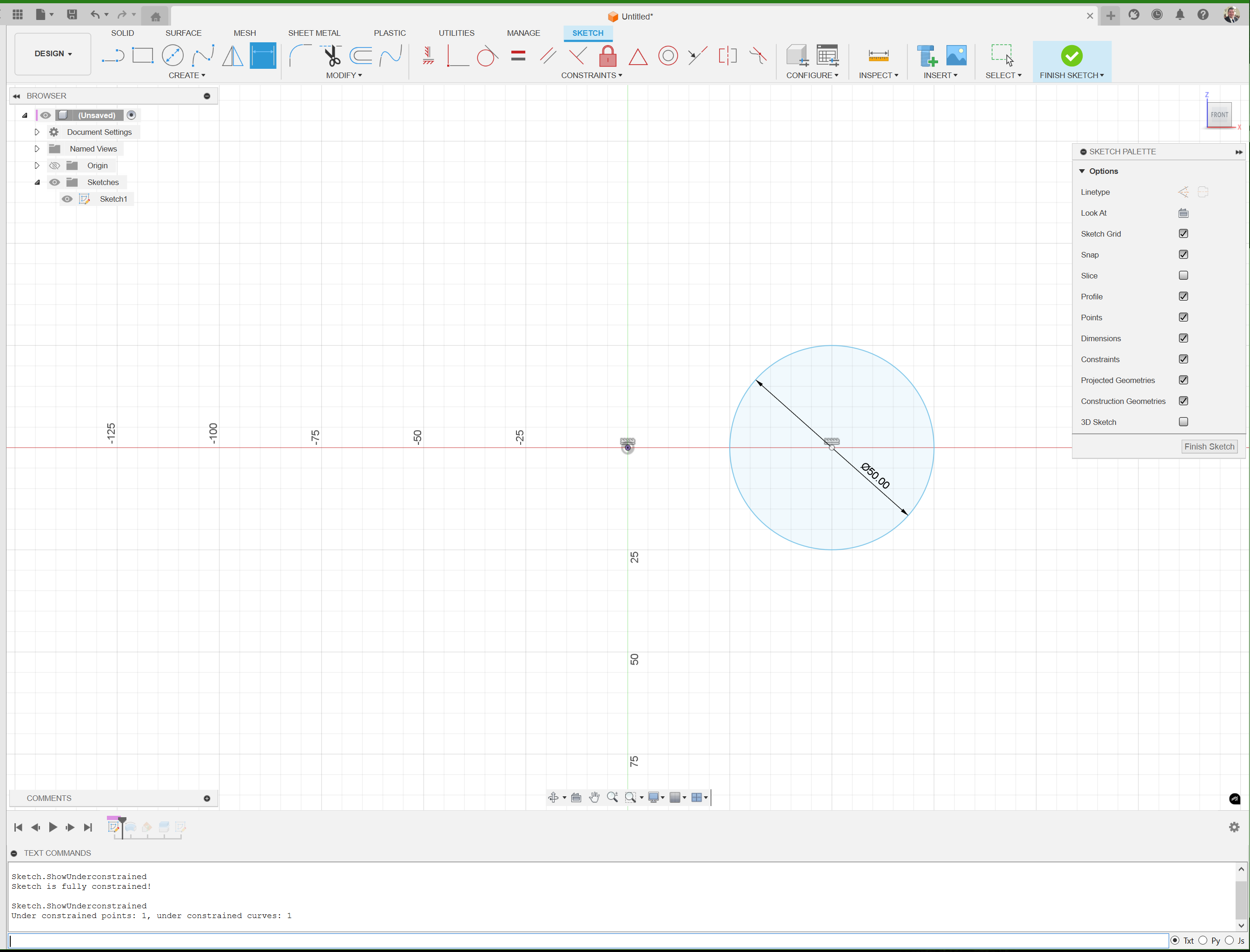
Task: Select the Trim scissors tool
Action: click(331, 55)
